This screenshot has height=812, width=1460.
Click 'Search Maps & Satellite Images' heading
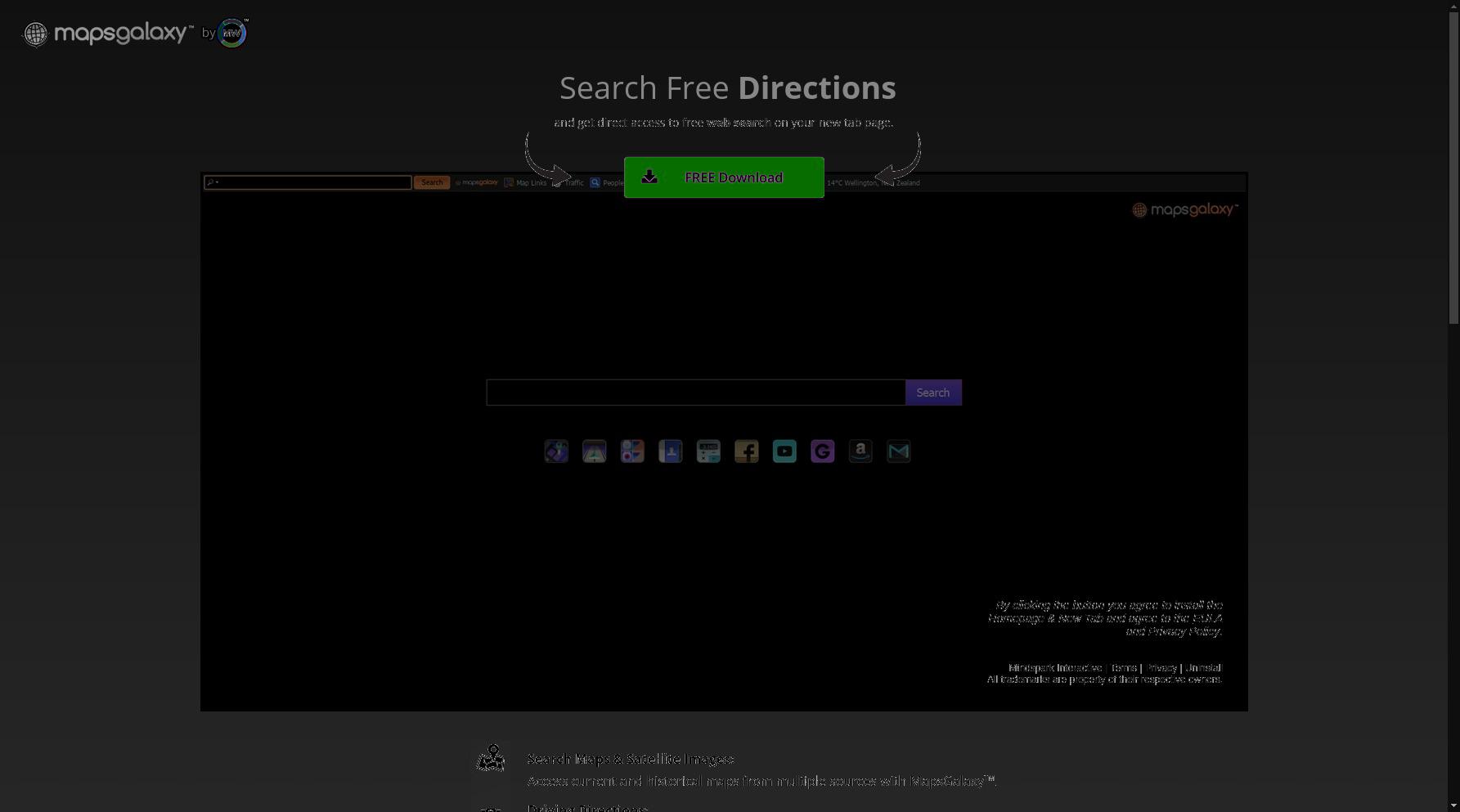(631, 759)
